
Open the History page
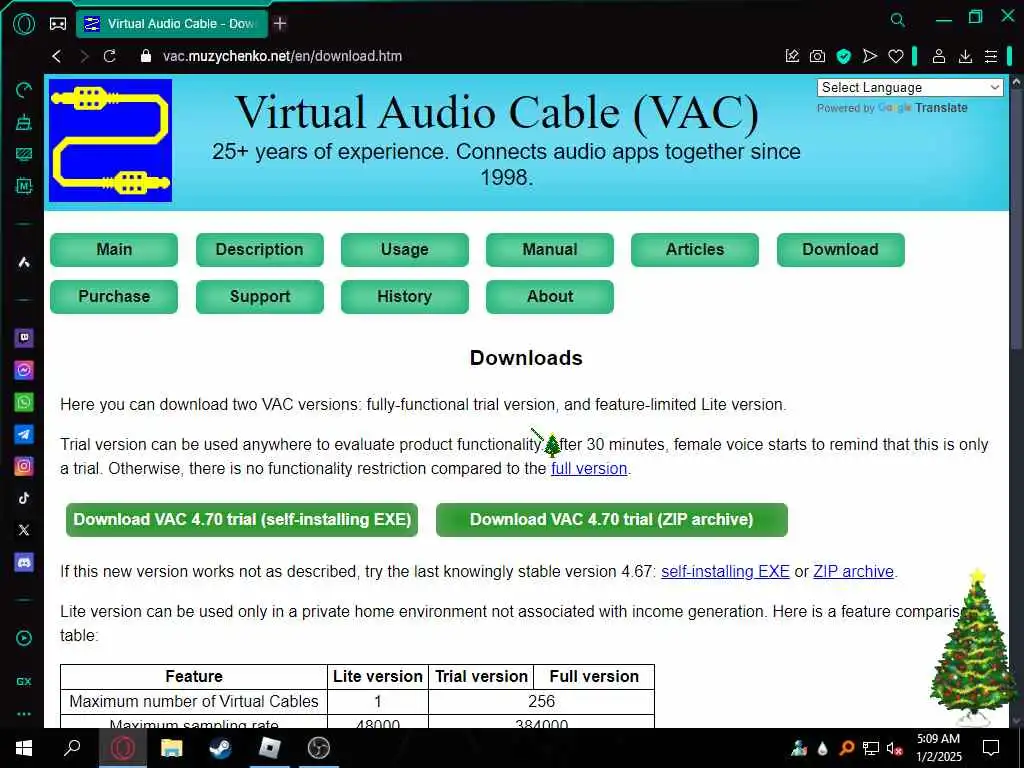pos(405,296)
